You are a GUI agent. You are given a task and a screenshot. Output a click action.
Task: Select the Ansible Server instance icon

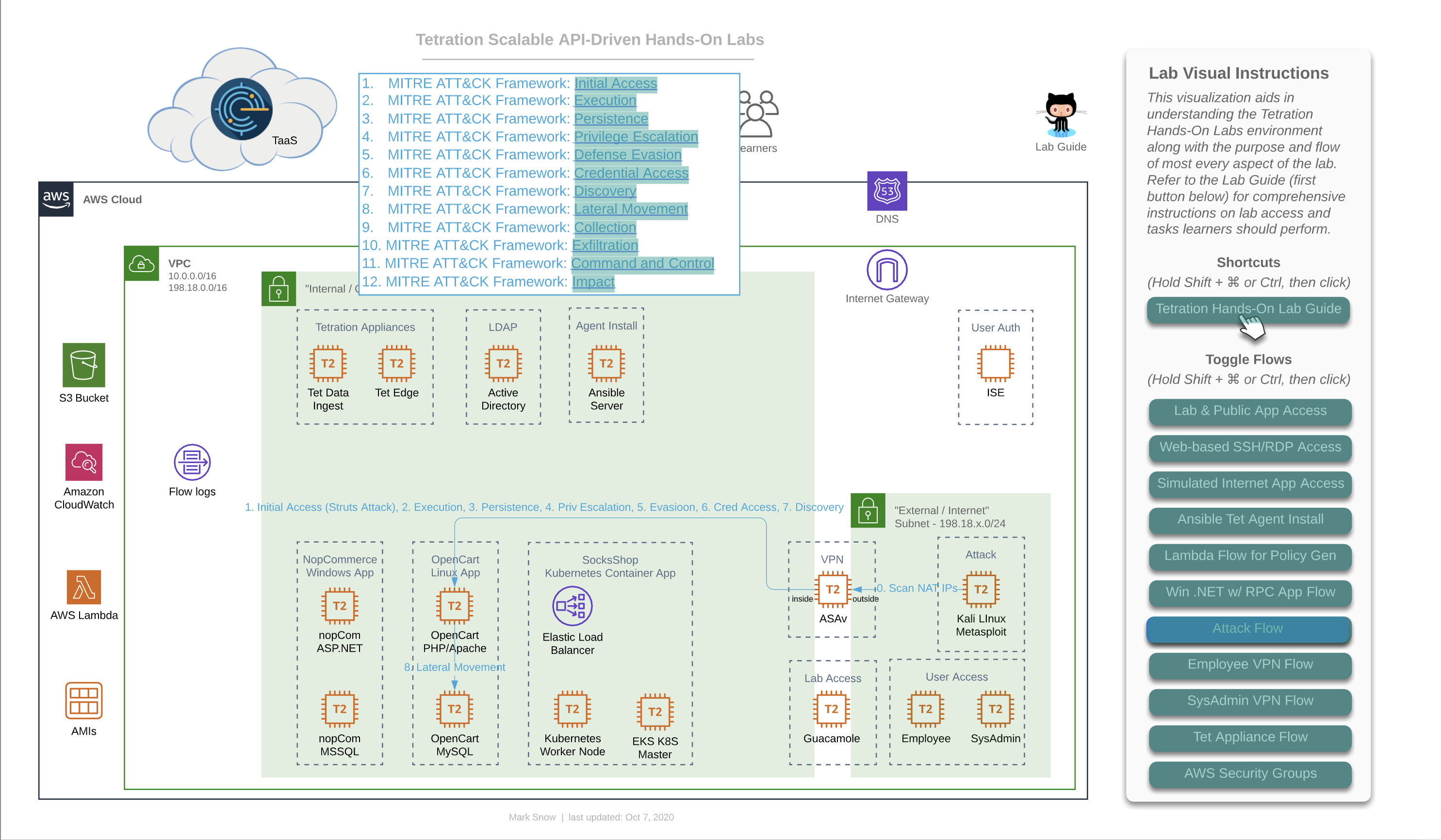point(606,363)
